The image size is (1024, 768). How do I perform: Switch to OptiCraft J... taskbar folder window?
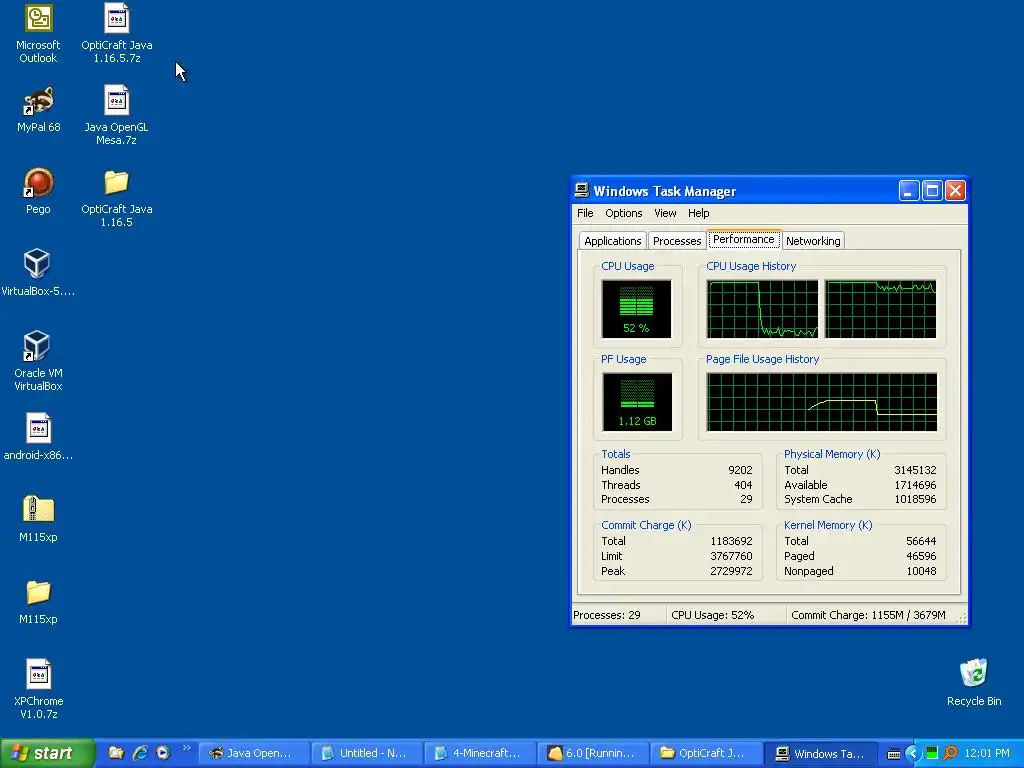706,753
